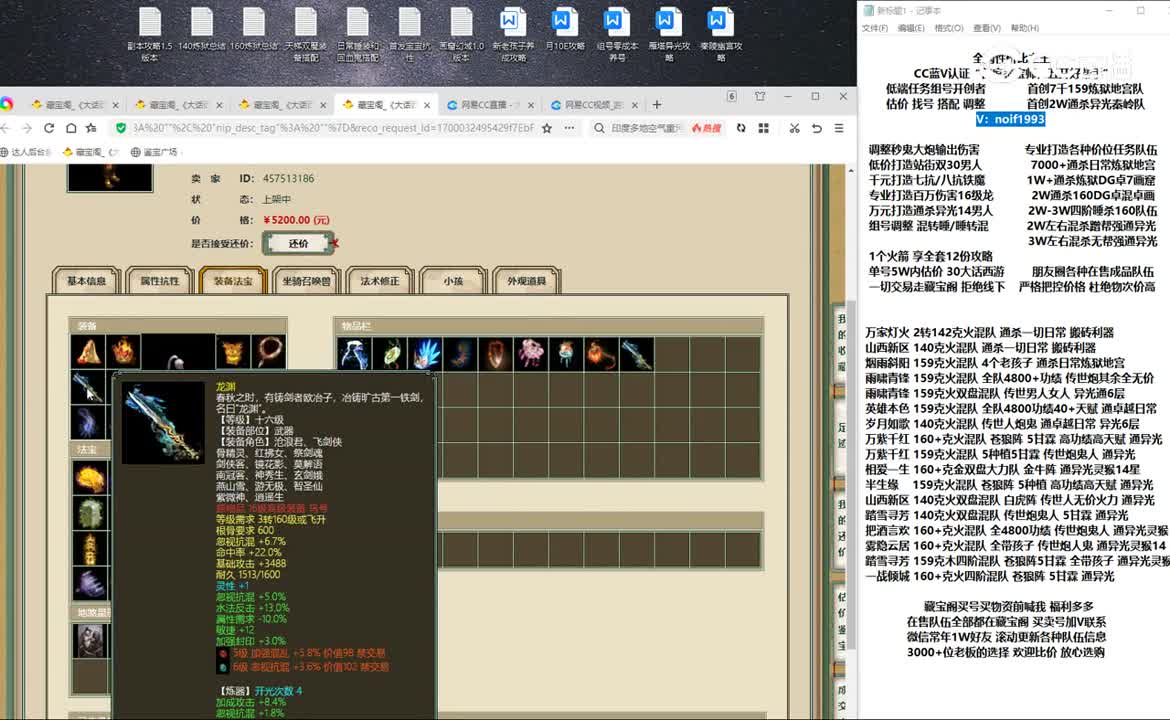Open the 属性抗性 tab
This screenshot has width=1170, height=720.
click(x=160, y=281)
